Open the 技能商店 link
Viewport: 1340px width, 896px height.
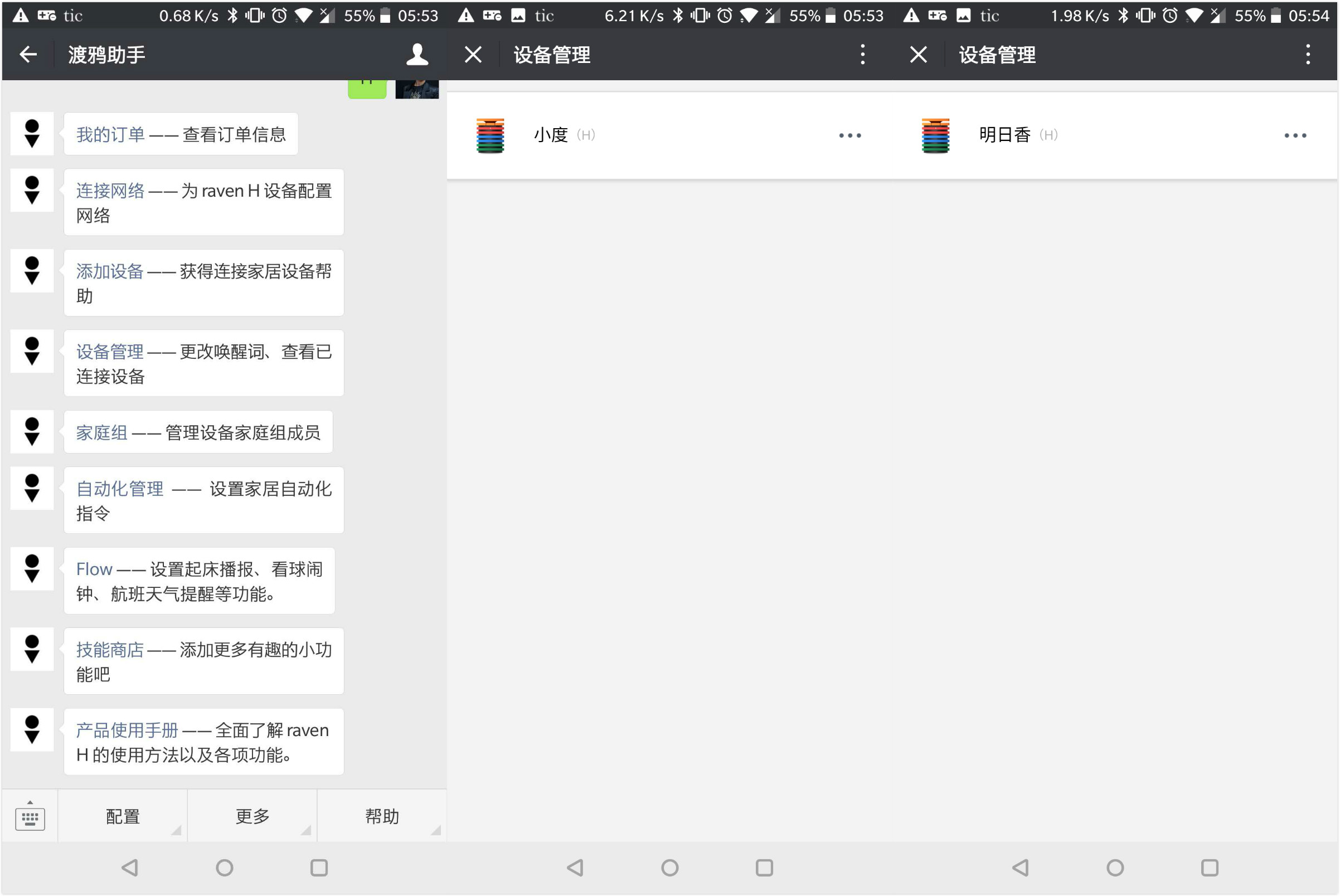110,650
